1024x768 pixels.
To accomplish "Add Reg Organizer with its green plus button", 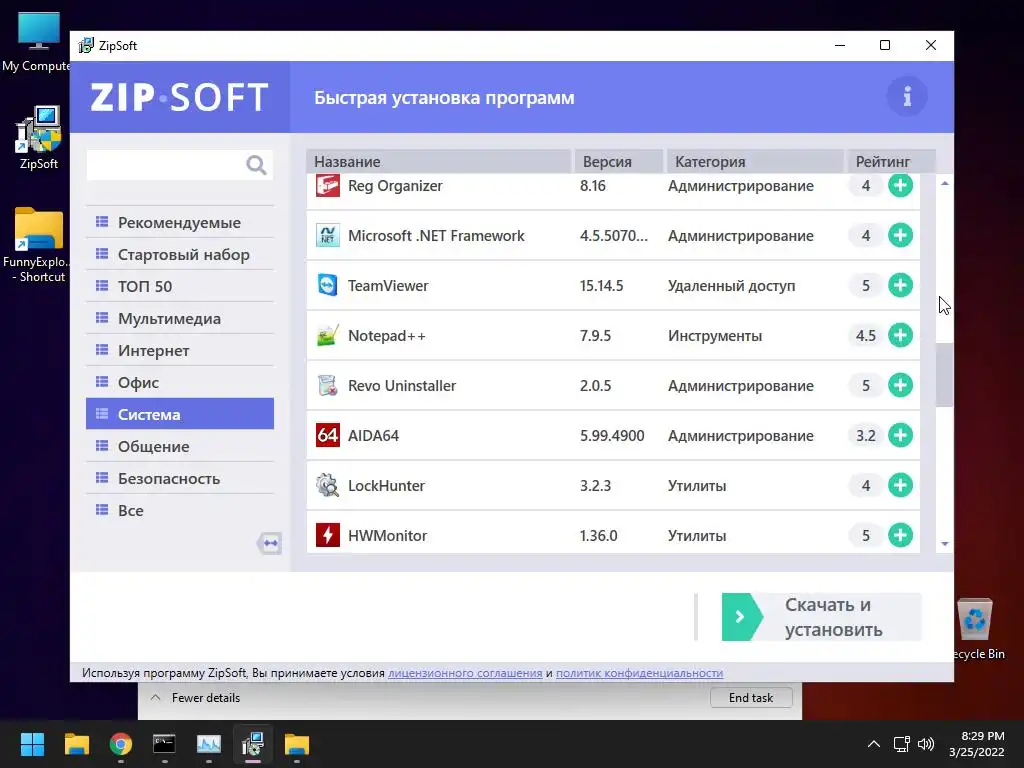I will pos(900,185).
